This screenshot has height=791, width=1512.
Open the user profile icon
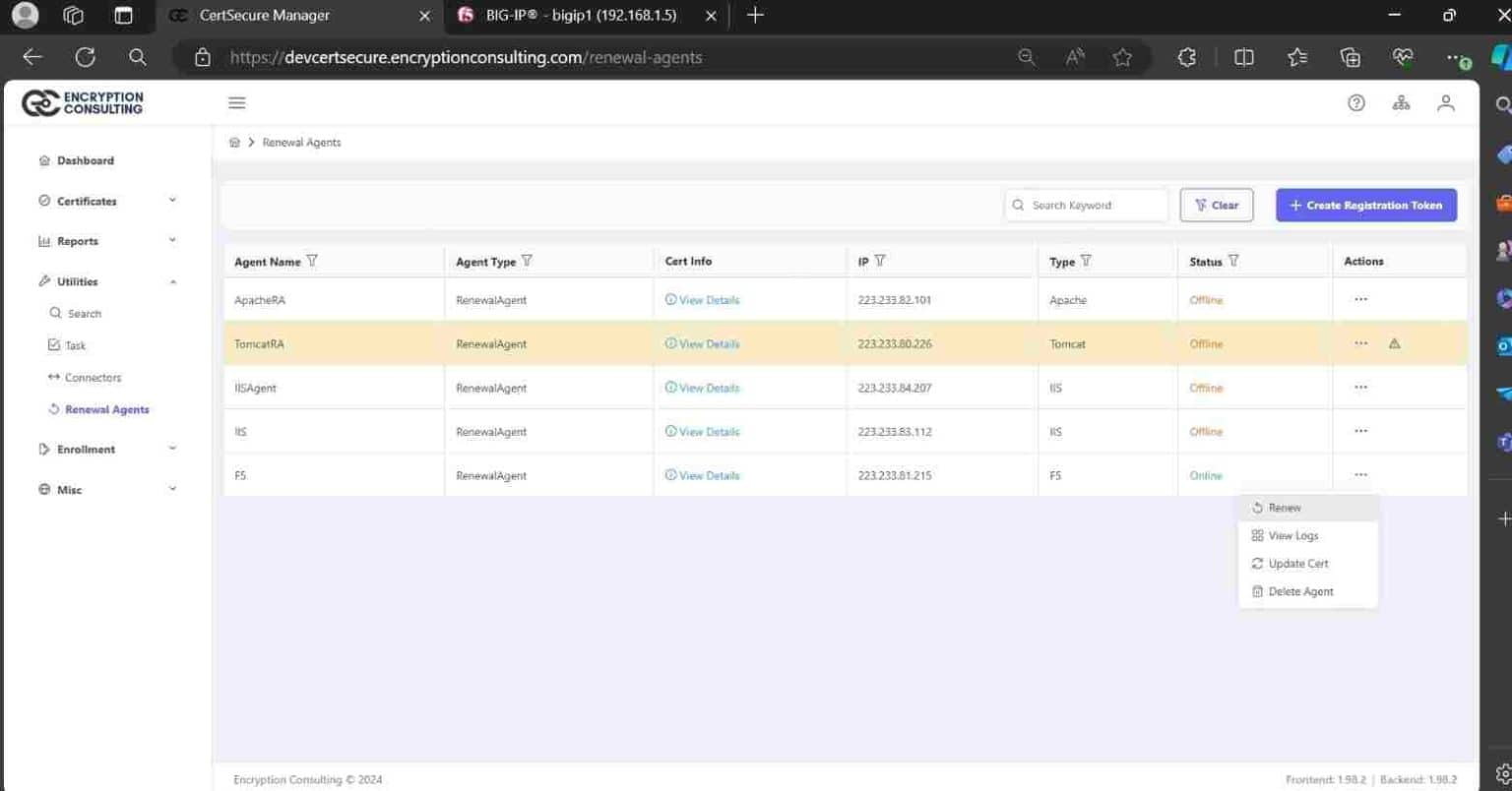1445,102
